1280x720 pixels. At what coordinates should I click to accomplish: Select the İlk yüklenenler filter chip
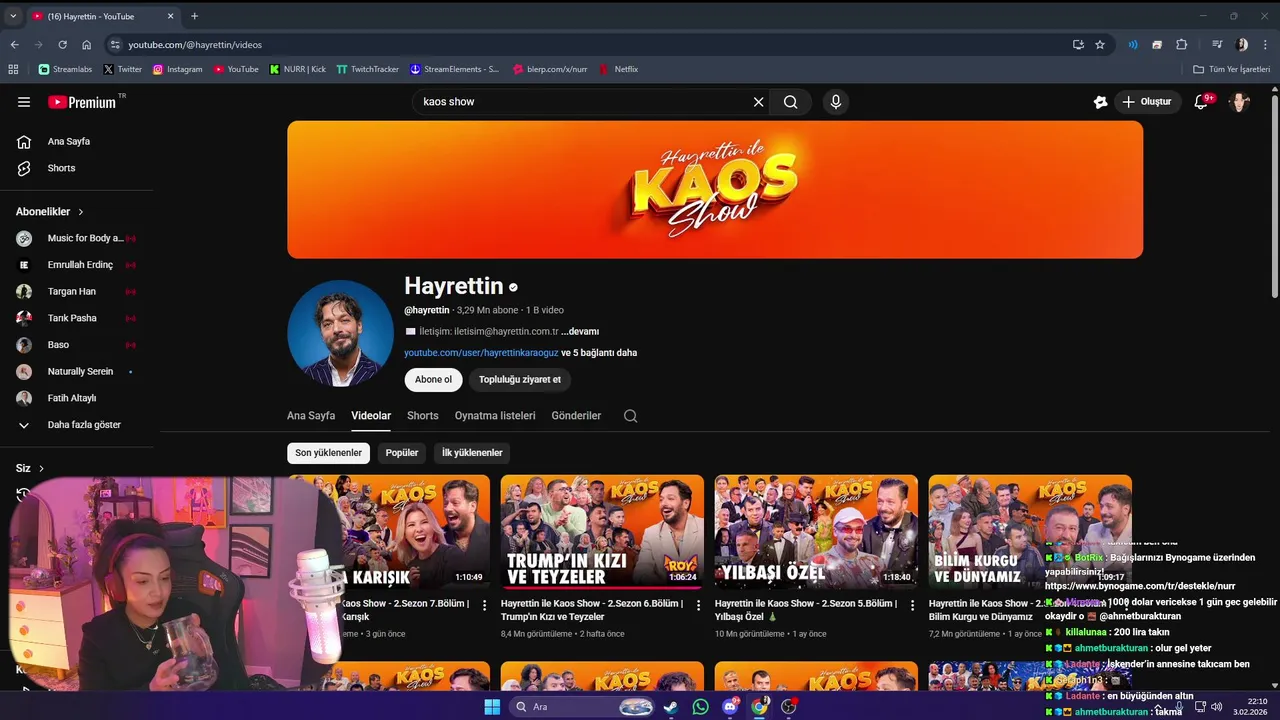pos(472,453)
